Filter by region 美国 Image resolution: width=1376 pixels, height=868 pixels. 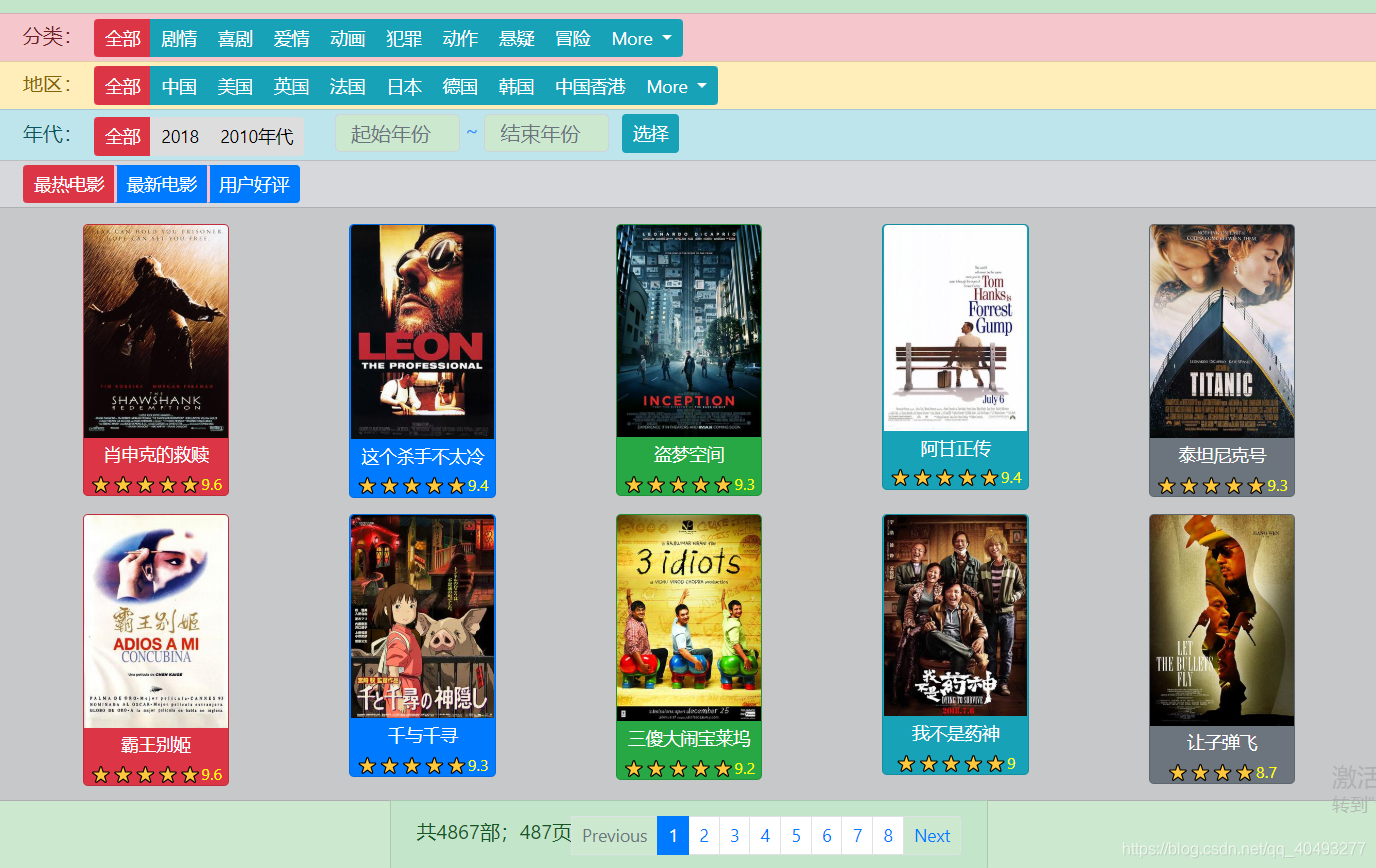[235, 86]
